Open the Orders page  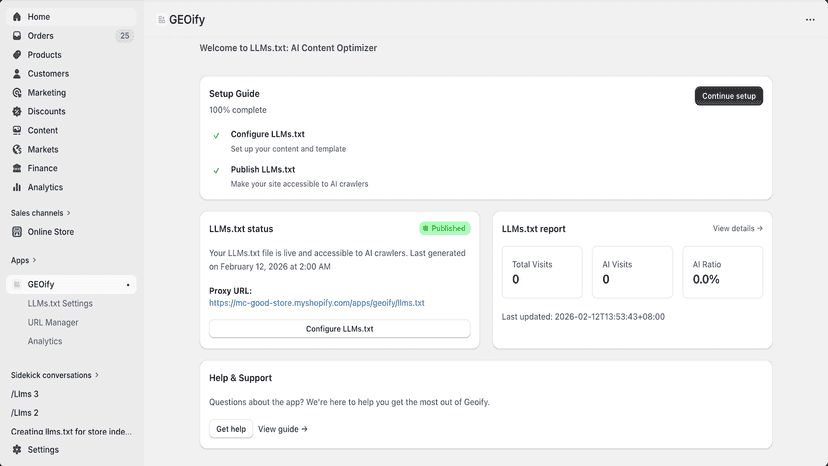[x=71, y=36]
